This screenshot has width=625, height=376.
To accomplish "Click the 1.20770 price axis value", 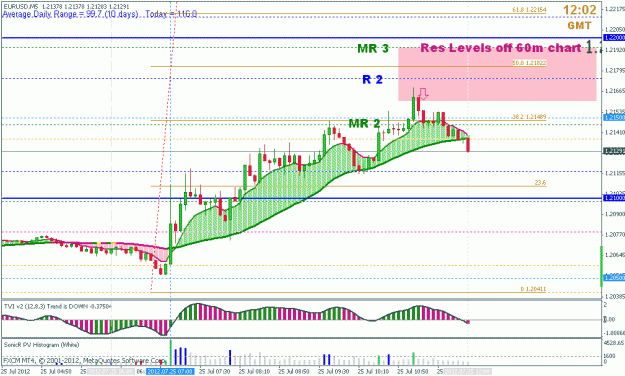I will 615,234.
